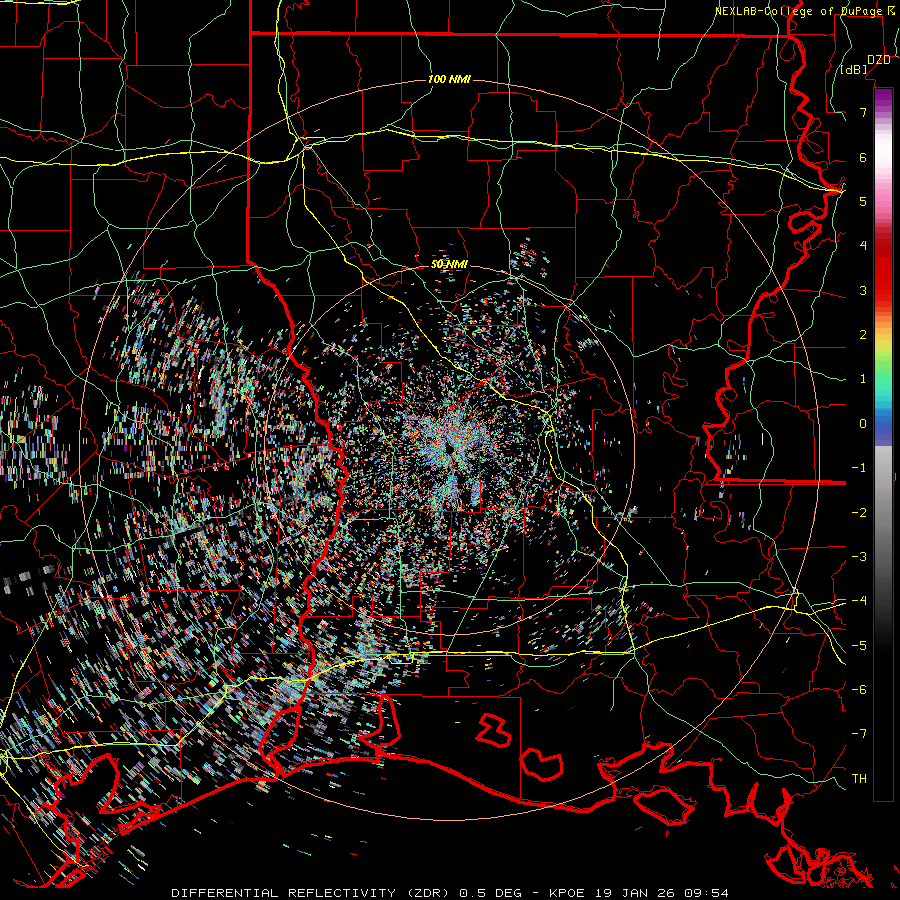Click the -2 value on the color scale
900x900 pixels.
[x=859, y=513]
